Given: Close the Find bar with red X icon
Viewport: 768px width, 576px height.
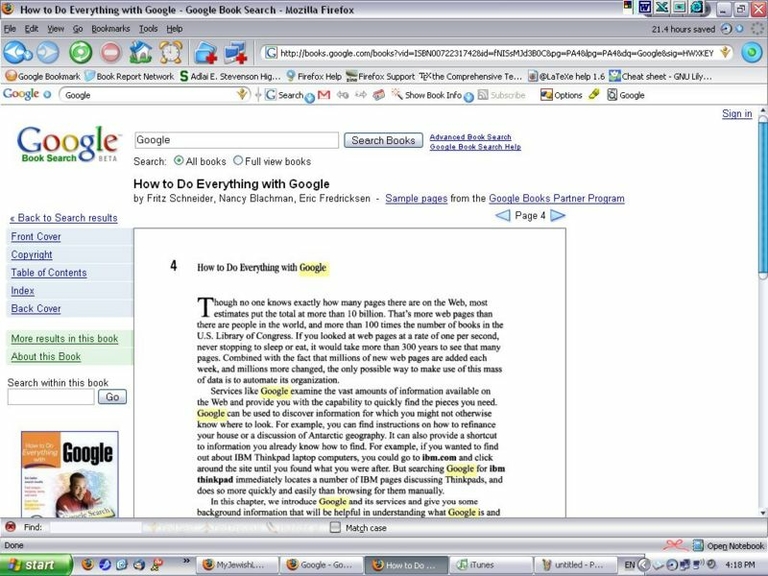Looking at the screenshot, I should [x=10, y=528].
